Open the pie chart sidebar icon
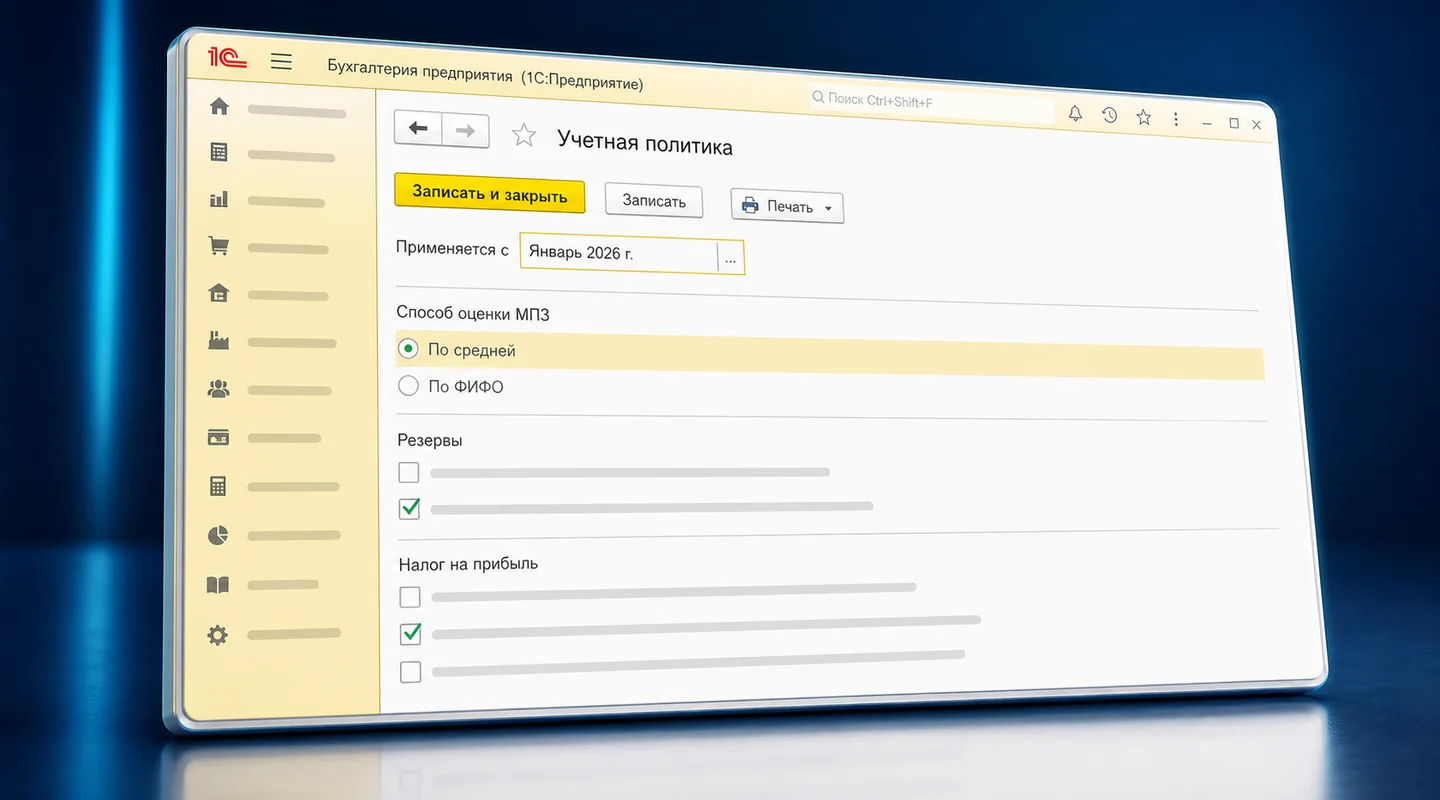This screenshot has height=800, width=1440. (x=218, y=536)
